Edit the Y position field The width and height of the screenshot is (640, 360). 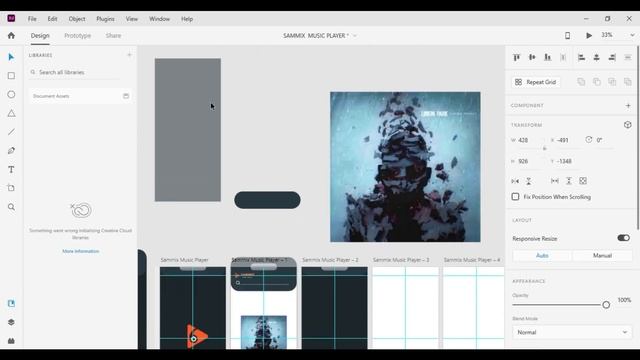568,161
